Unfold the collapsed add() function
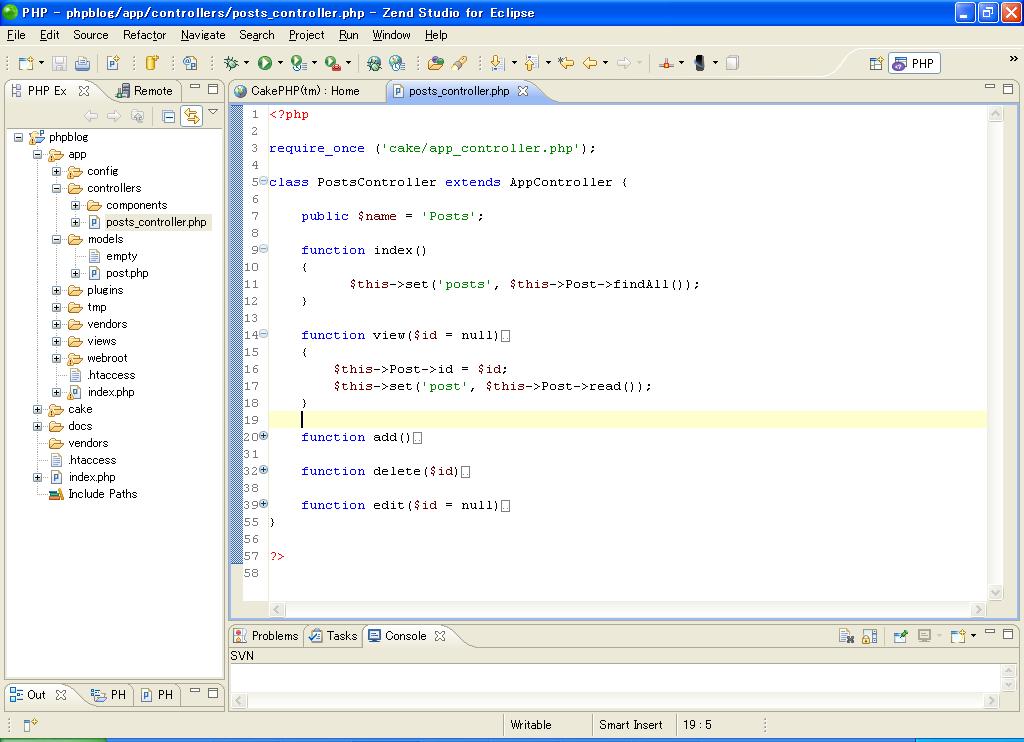The image size is (1024, 742). click(x=264, y=436)
